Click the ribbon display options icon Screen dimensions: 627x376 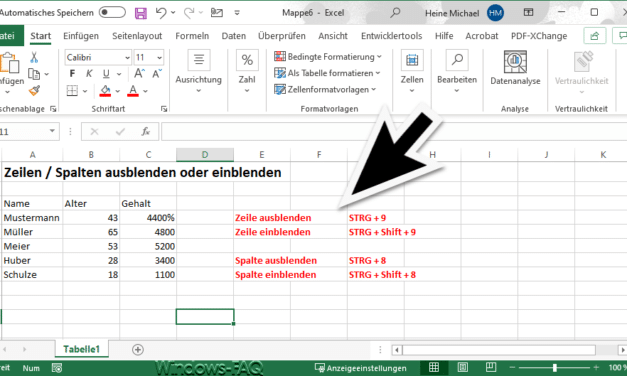coord(528,13)
